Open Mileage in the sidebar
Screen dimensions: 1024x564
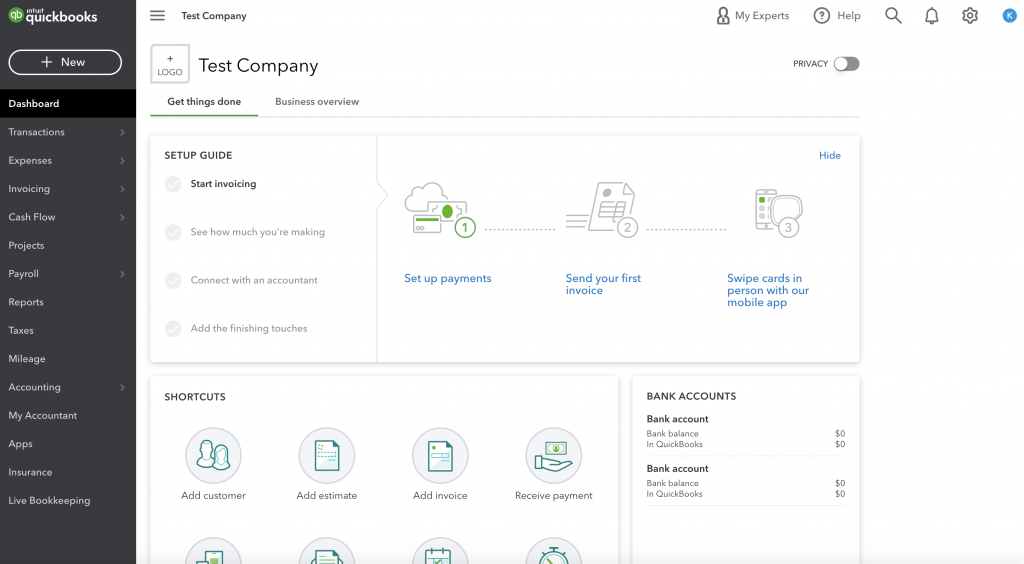tap(68, 359)
